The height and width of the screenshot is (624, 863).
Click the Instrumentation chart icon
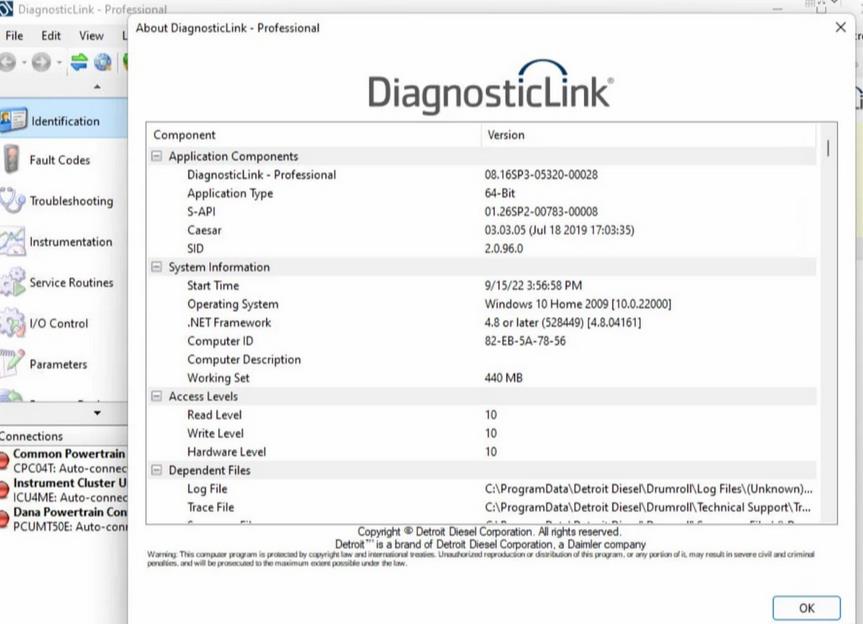[13, 242]
